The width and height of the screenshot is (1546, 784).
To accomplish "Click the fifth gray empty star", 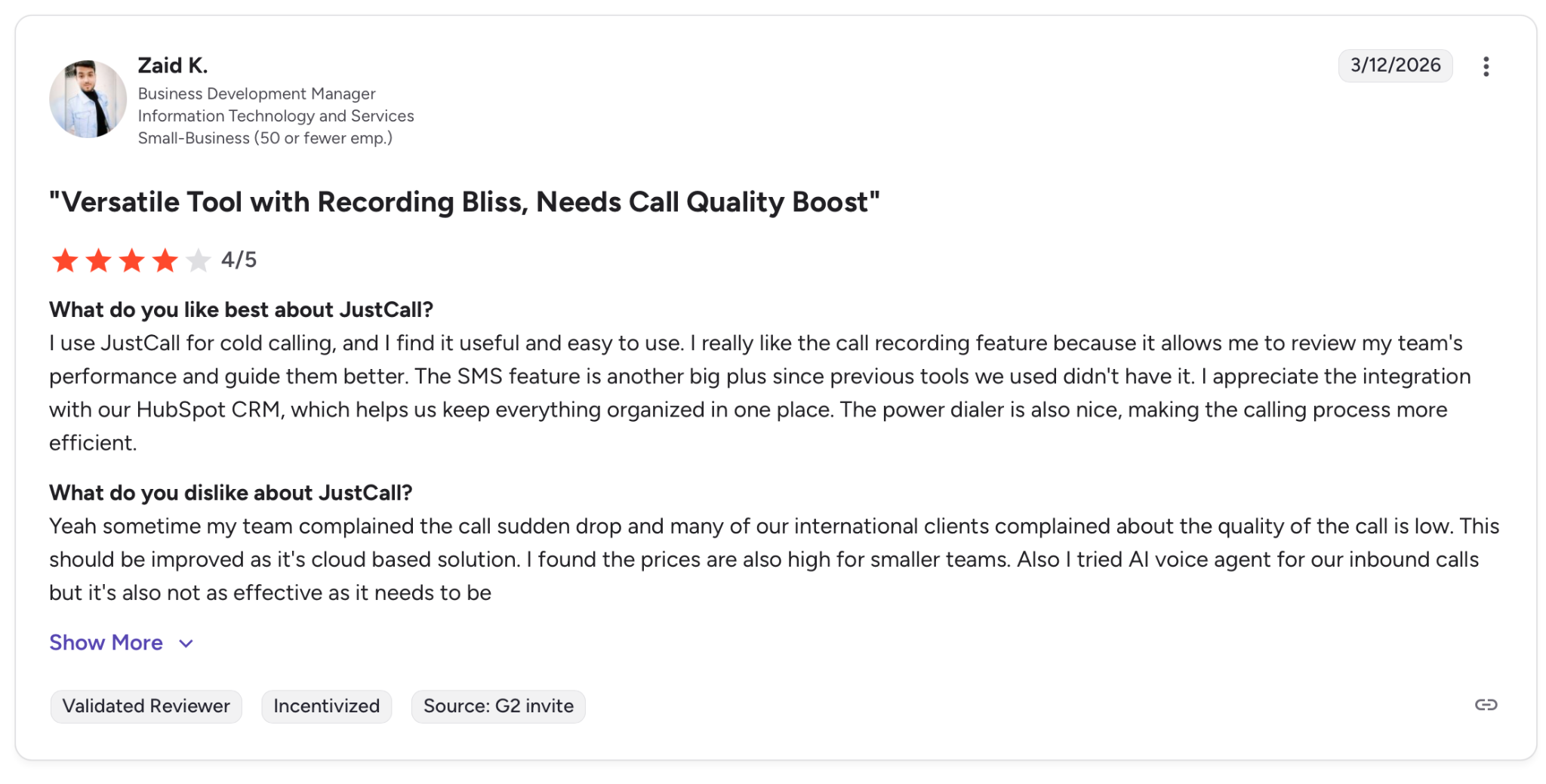I will click(198, 260).
